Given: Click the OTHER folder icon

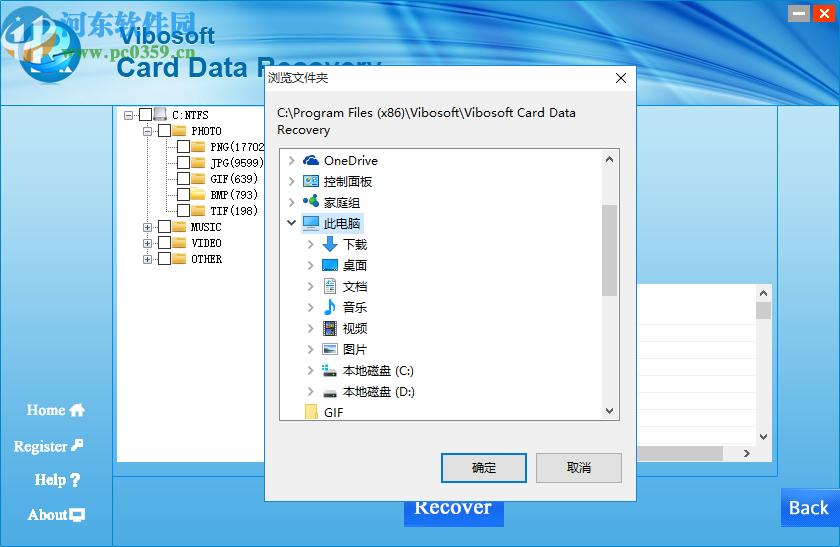Looking at the screenshot, I should 179,259.
